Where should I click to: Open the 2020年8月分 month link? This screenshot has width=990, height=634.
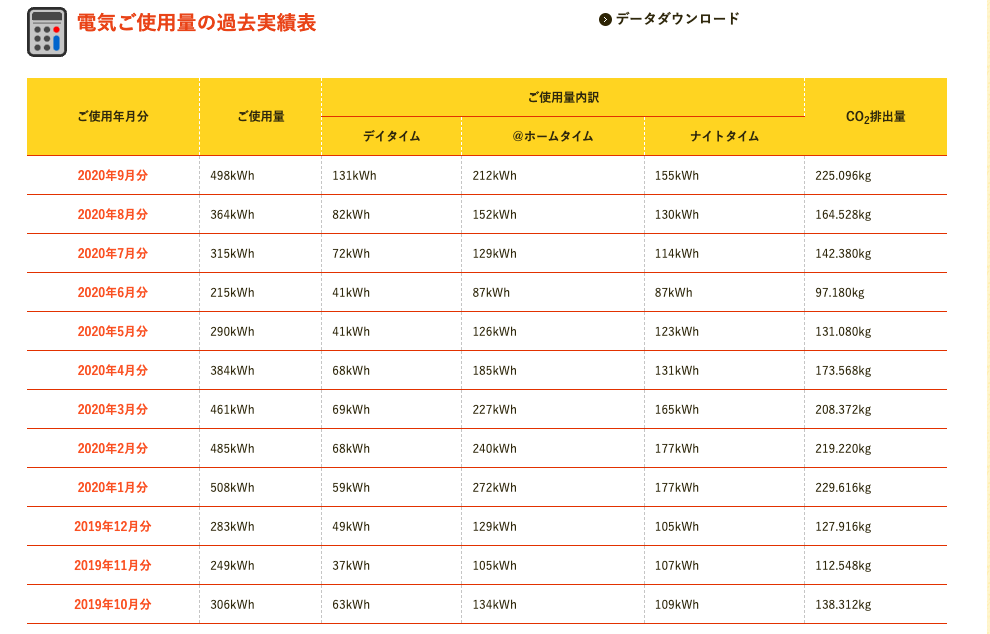tap(112, 215)
